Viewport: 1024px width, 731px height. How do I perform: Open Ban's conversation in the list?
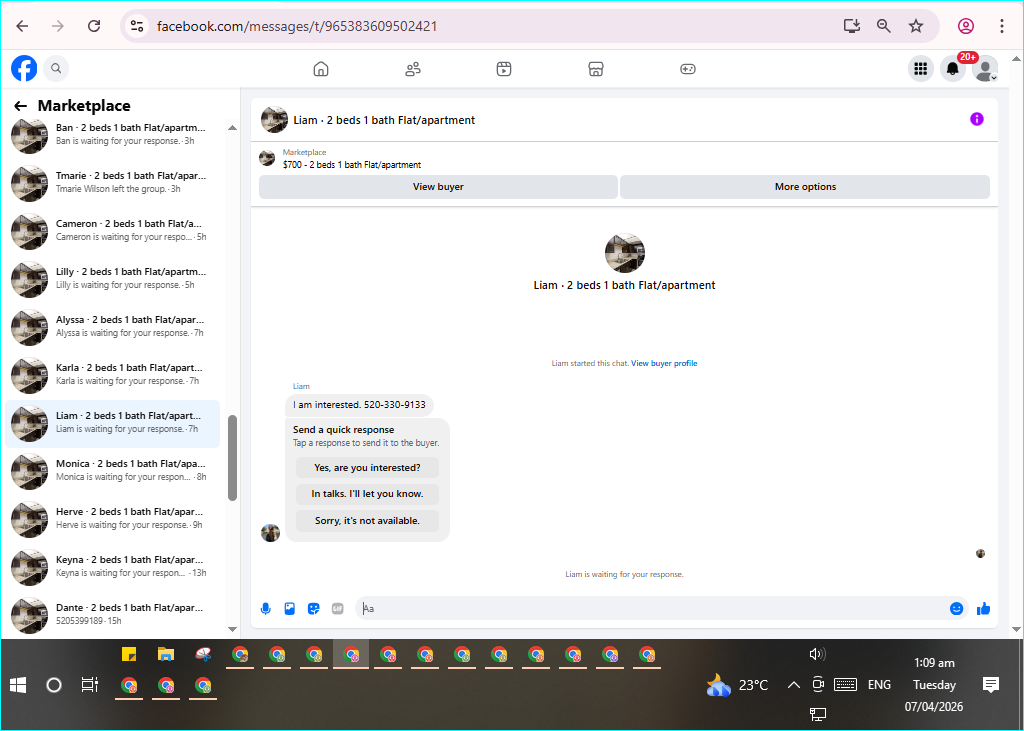pyautogui.click(x=112, y=135)
